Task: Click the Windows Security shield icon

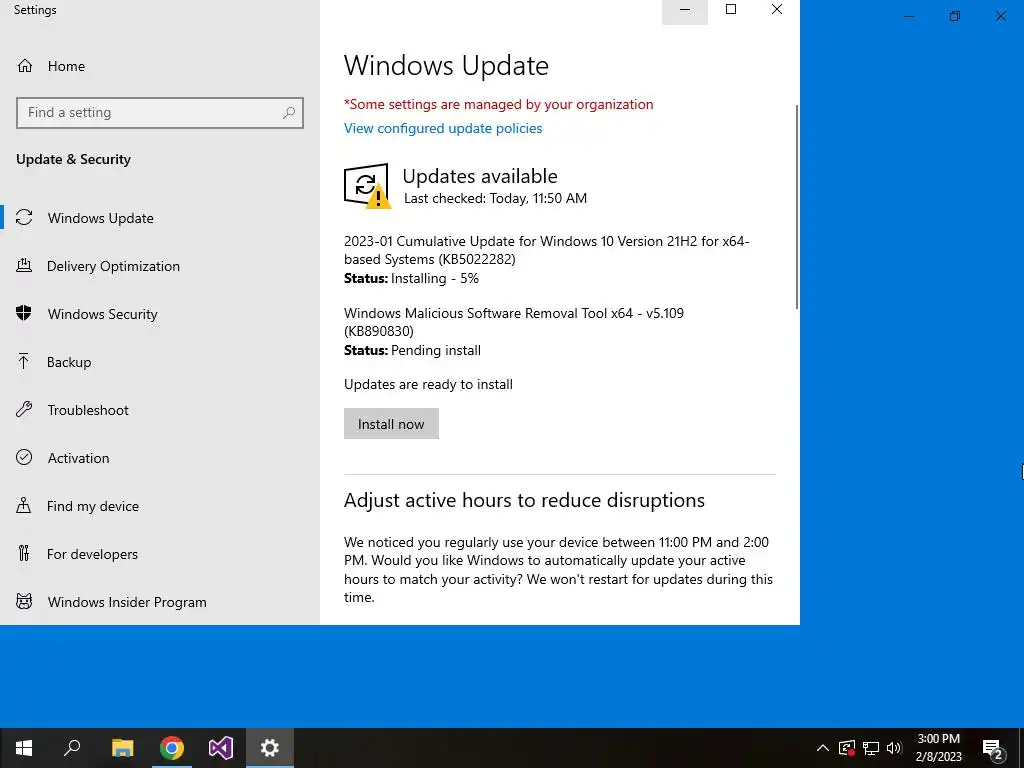Action: click(x=24, y=313)
